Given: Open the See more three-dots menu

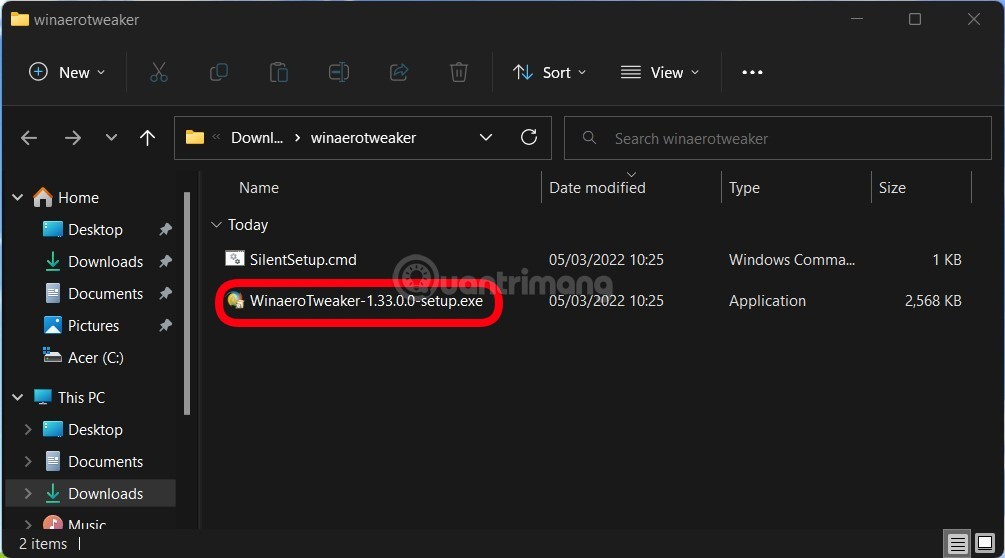Looking at the screenshot, I should 752,72.
